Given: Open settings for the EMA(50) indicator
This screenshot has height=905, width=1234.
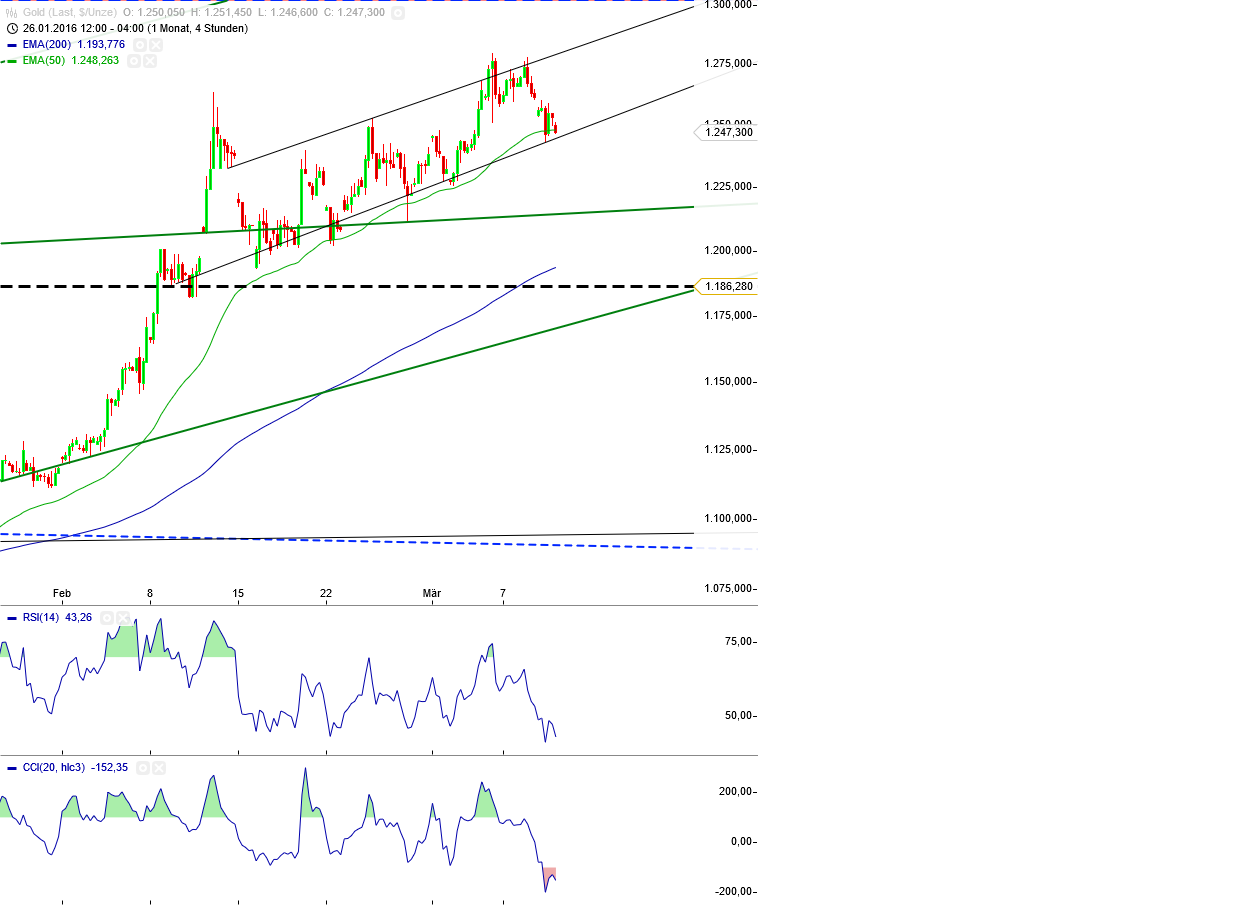Looking at the screenshot, I should [x=134, y=61].
